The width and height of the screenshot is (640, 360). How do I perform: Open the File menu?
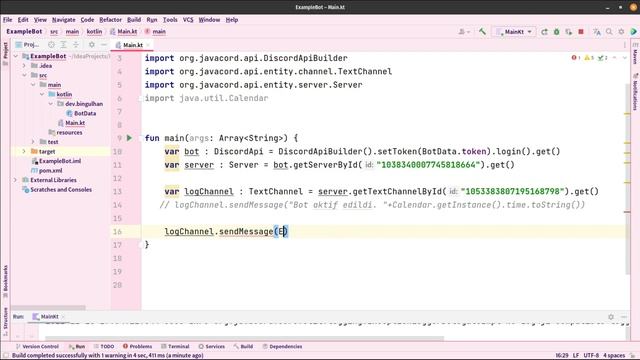click(8, 20)
